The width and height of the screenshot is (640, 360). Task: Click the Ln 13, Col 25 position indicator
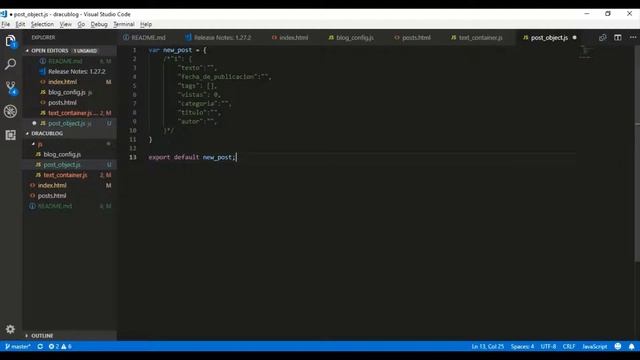487,347
